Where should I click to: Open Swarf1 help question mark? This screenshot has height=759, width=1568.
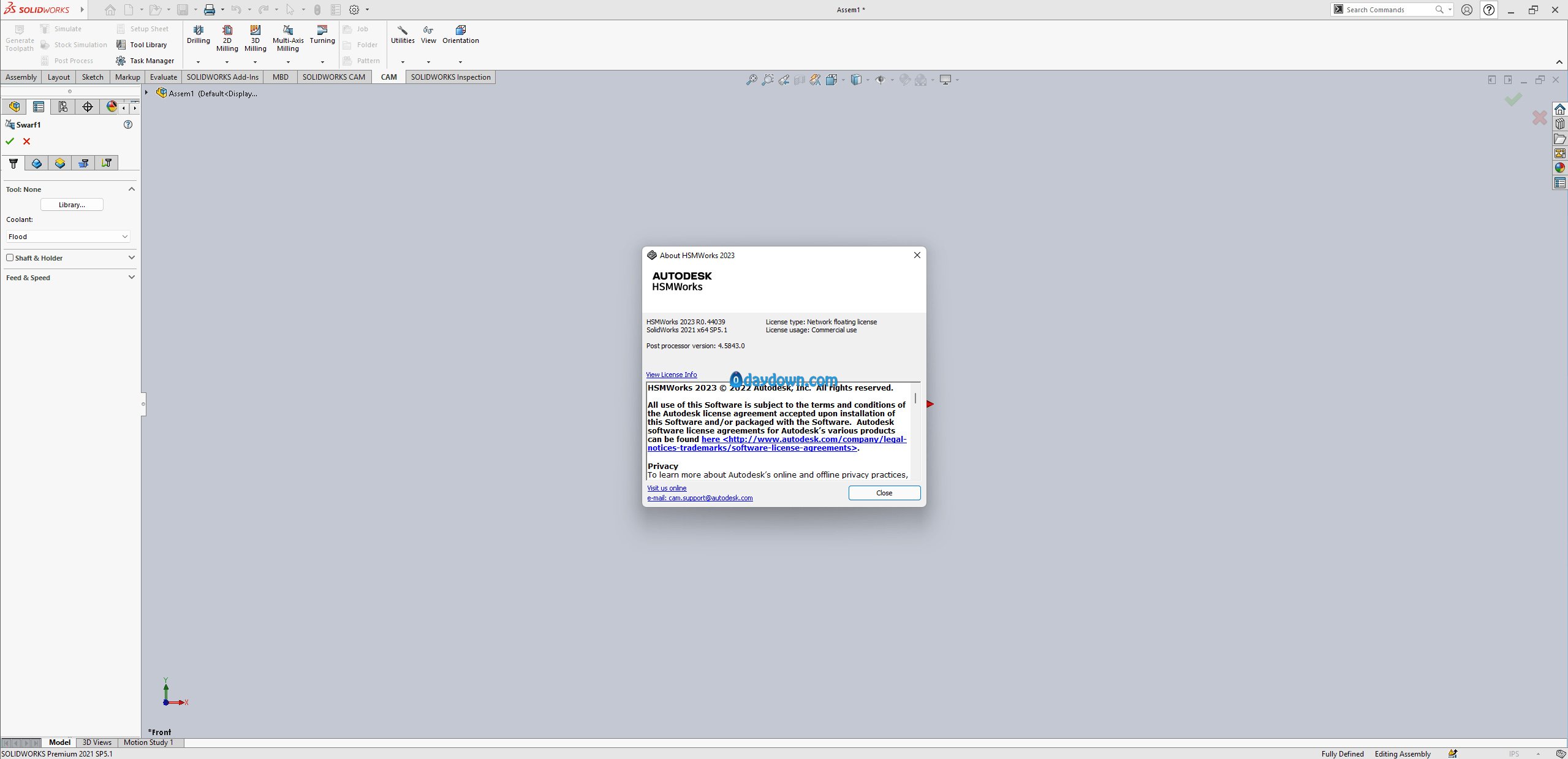128,124
